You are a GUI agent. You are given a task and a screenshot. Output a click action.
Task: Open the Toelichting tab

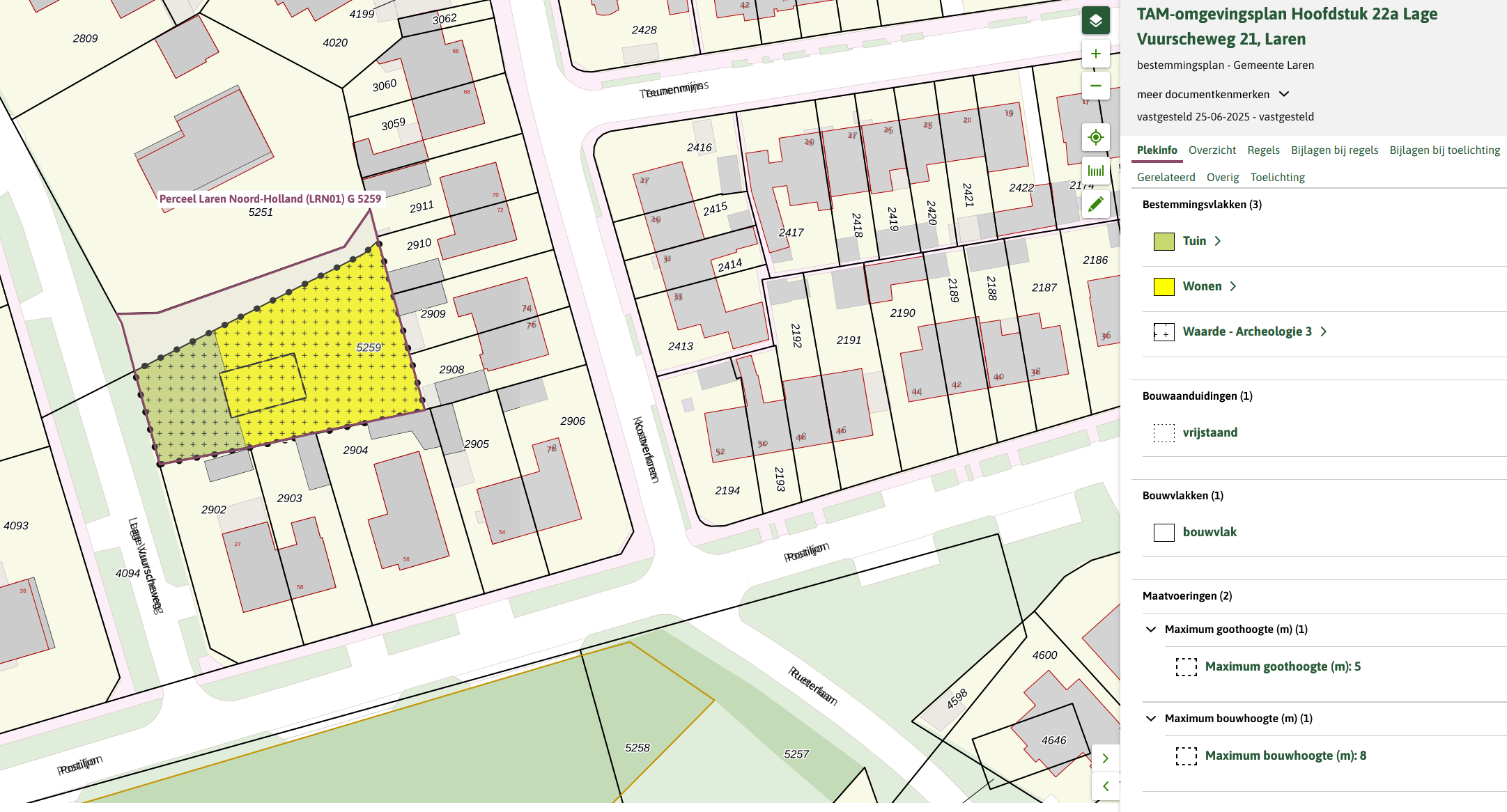1277,178
